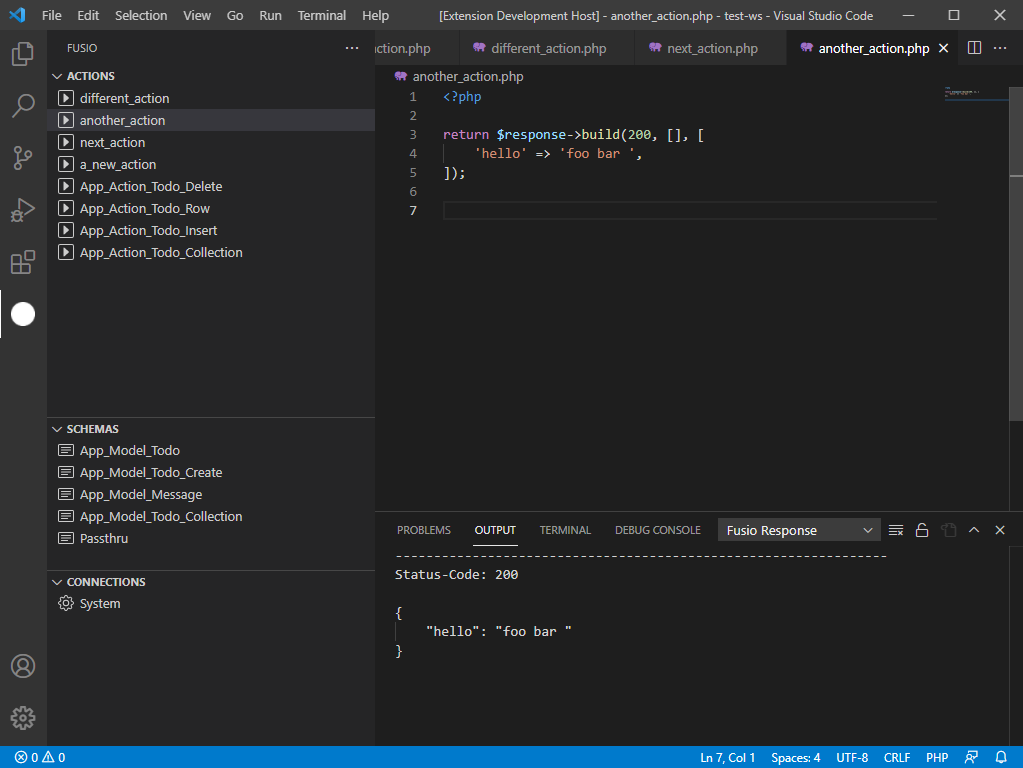
Task: Switch to the different_action.php tab
Action: (x=545, y=48)
